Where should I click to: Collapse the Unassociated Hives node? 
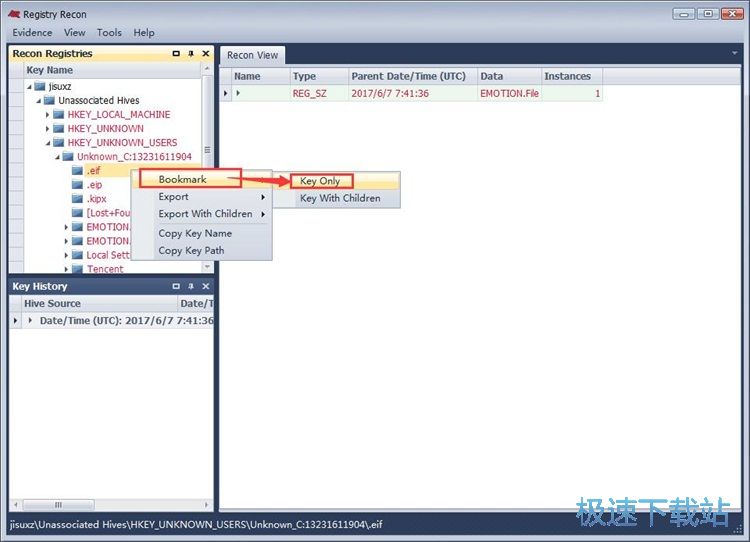(39, 100)
